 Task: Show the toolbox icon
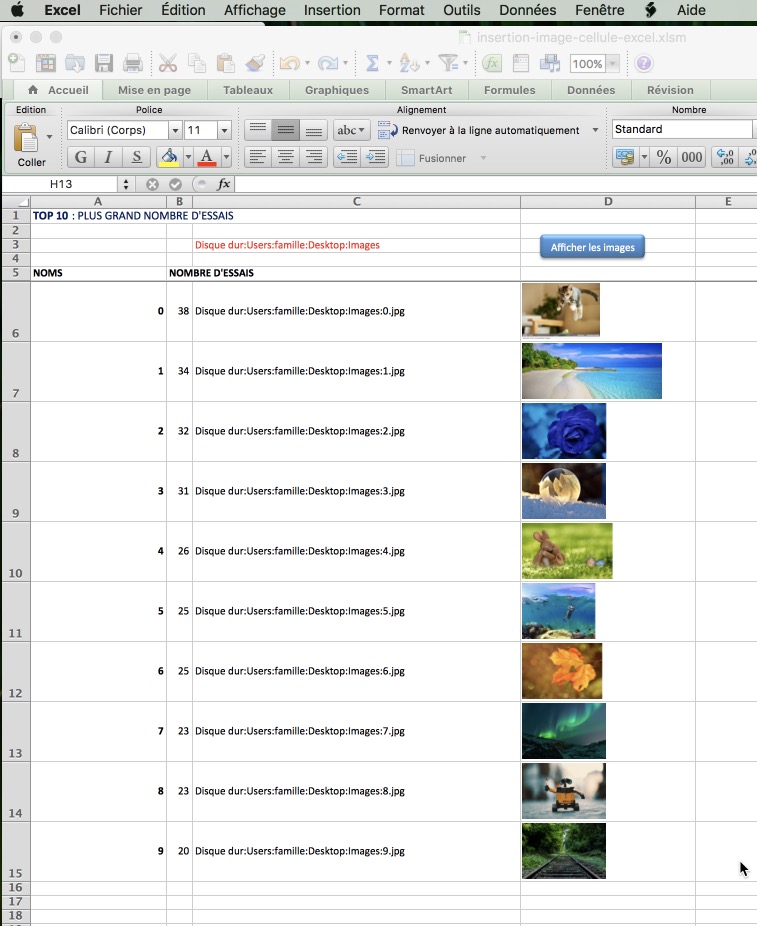521,63
